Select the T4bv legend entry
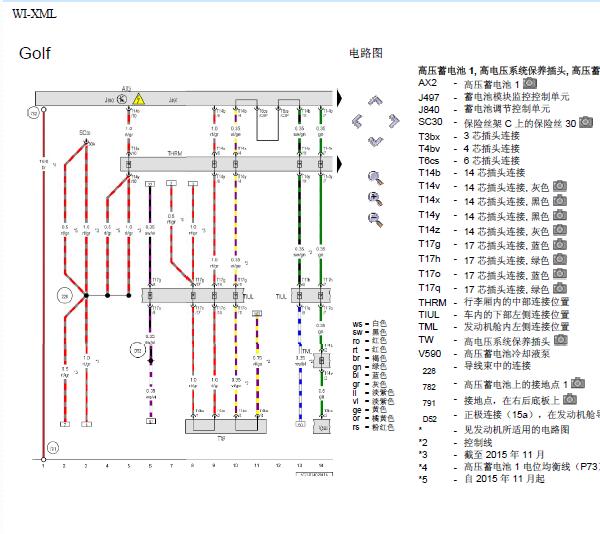This screenshot has width=600, height=534. coord(469,148)
